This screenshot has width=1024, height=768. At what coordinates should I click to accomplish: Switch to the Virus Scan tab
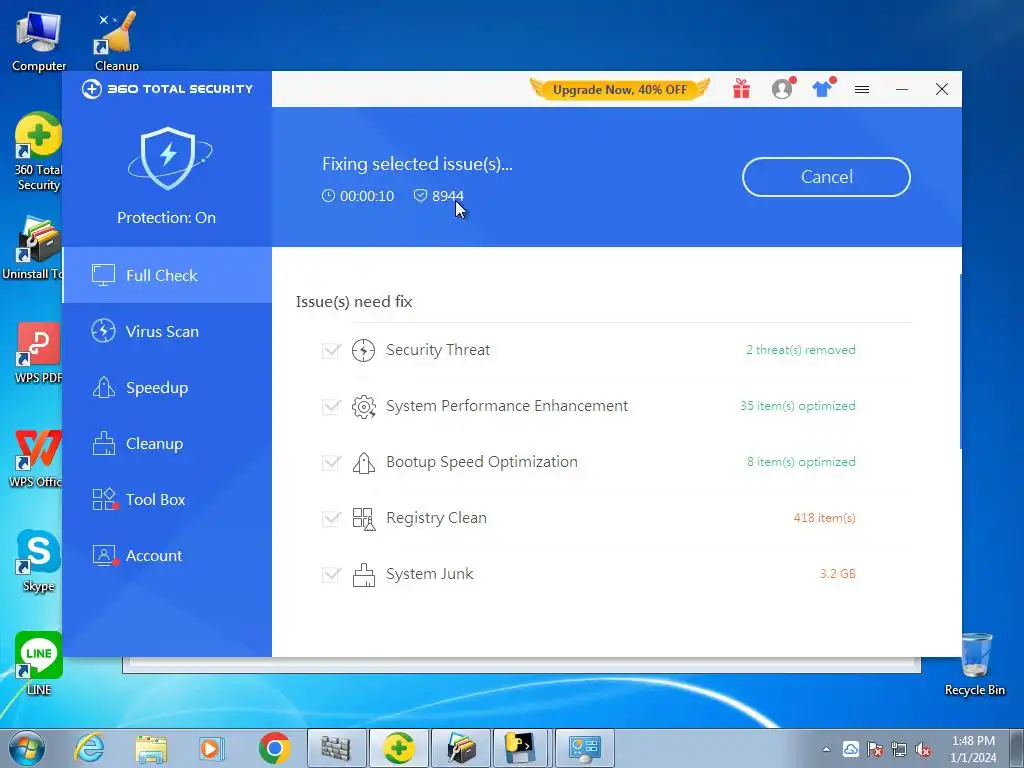[x=167, y=331]
